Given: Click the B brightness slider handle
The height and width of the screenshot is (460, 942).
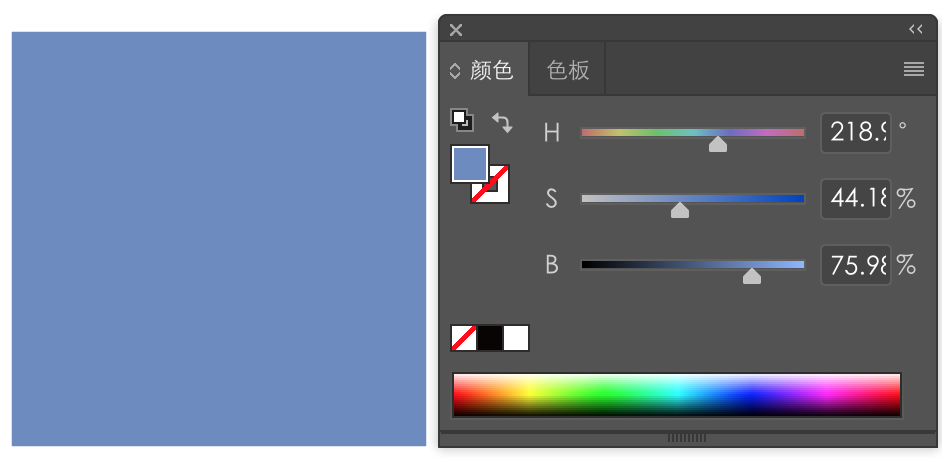Looking at the screenshot, I should (x=752, y=276).
